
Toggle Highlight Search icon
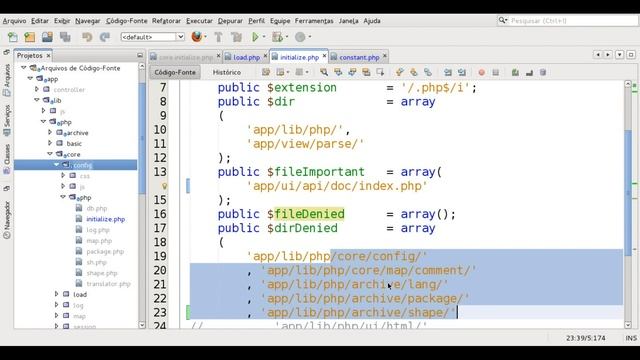(x=366, y=72)
